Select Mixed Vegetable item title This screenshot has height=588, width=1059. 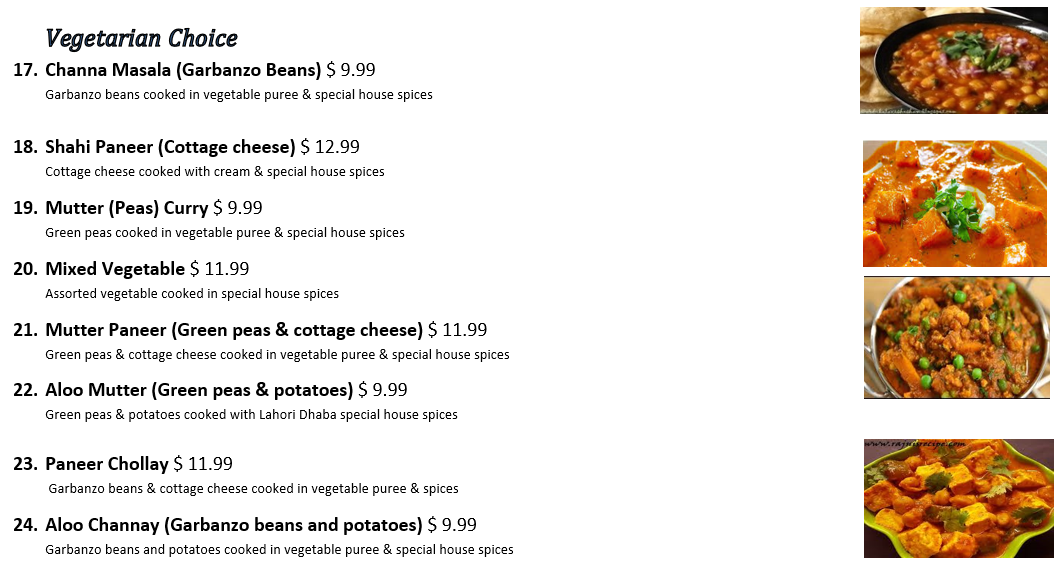115,269
